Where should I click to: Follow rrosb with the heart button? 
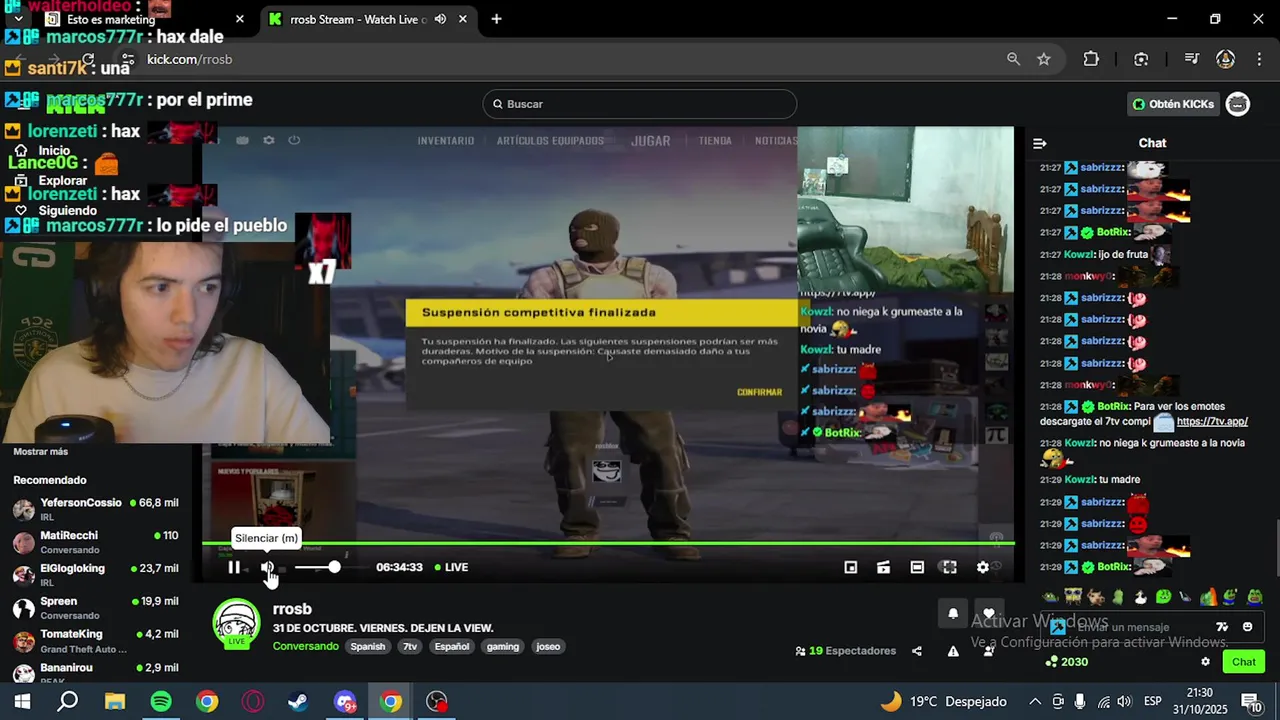click(x=989, y=614)
